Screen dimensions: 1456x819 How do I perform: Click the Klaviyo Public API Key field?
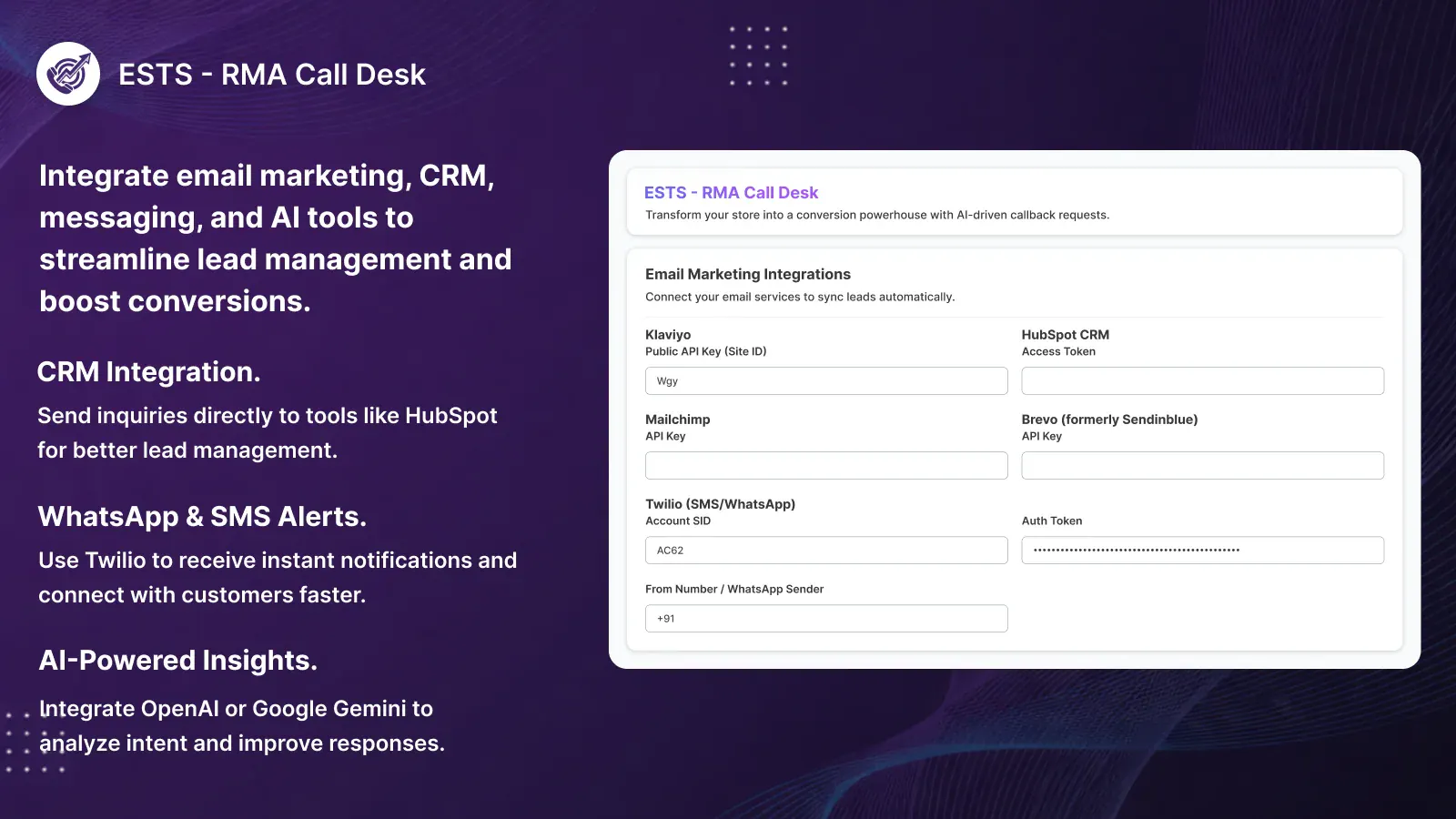(x=826, y=380)
